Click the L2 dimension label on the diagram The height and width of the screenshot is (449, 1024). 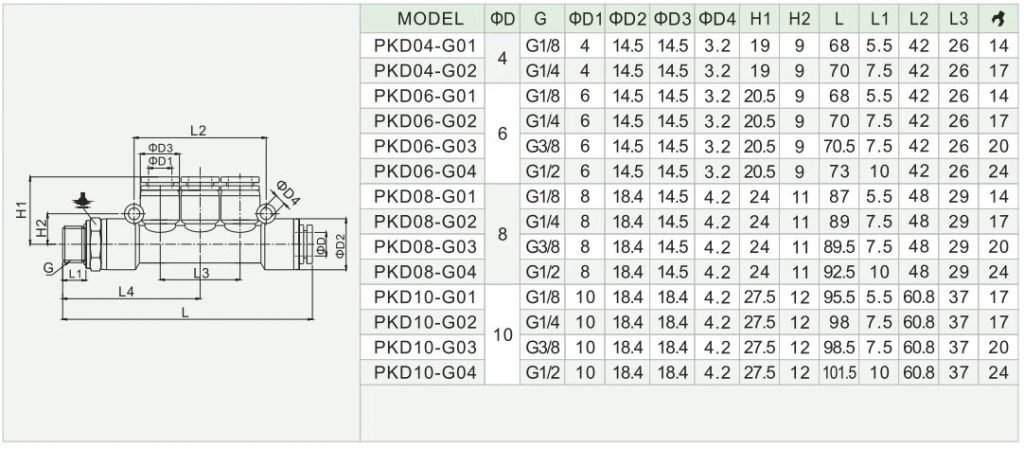tap(198, 130)
